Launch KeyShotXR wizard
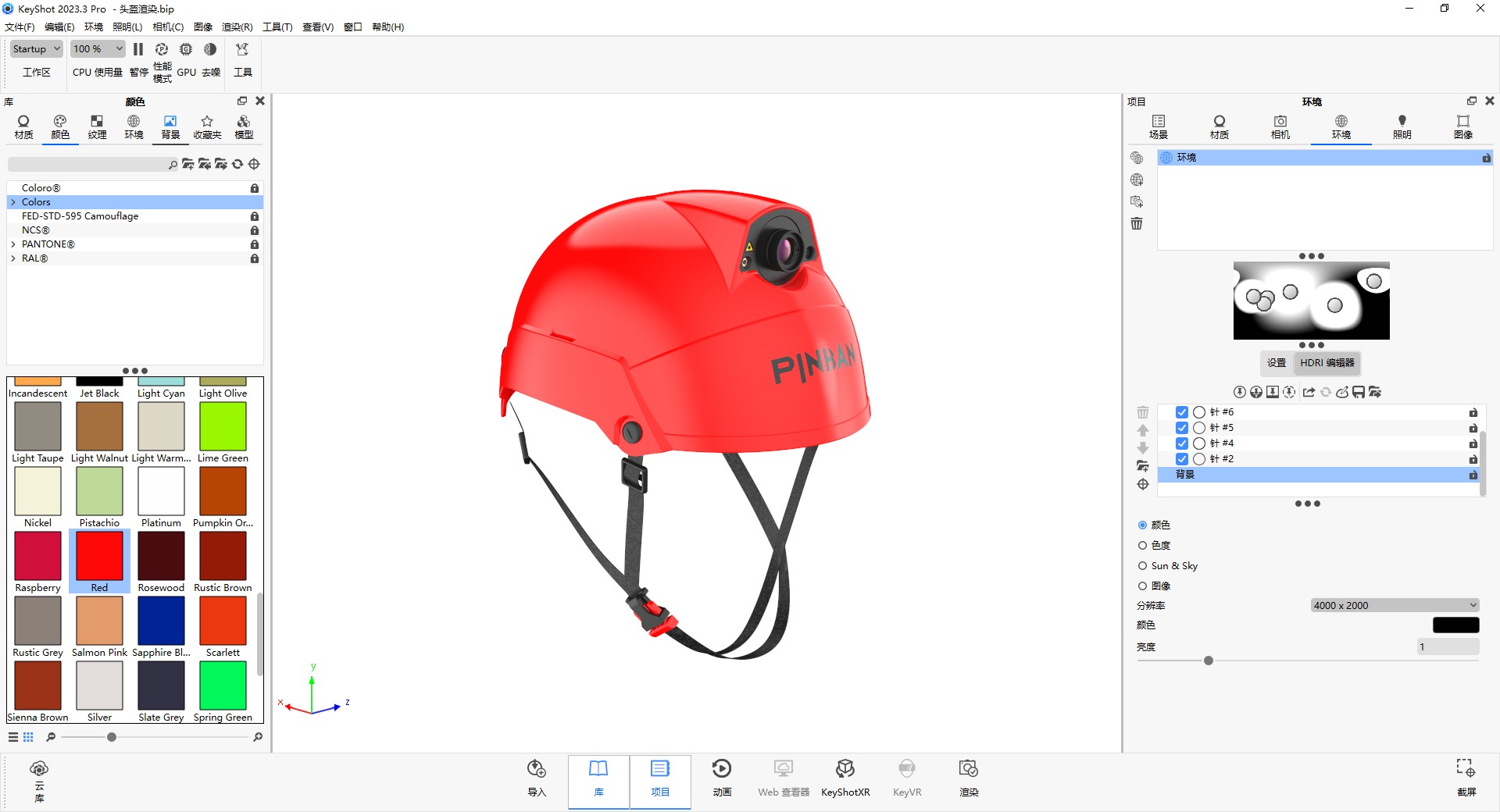This screenshot has height=812, width=1500. (x=845, y=778)
